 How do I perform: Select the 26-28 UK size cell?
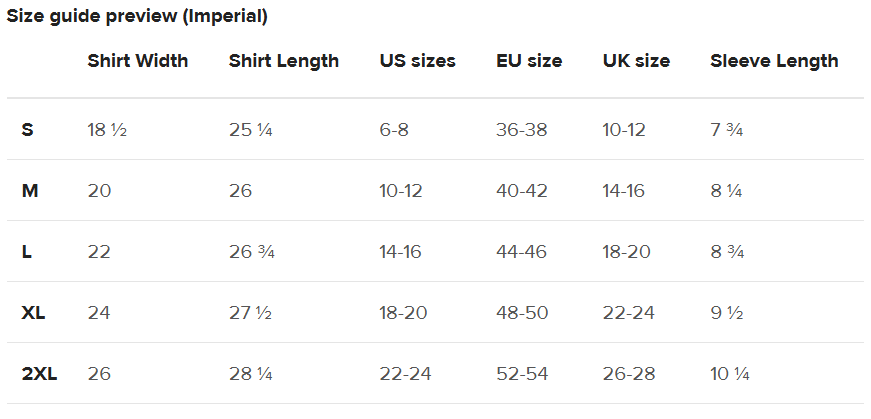629,375
